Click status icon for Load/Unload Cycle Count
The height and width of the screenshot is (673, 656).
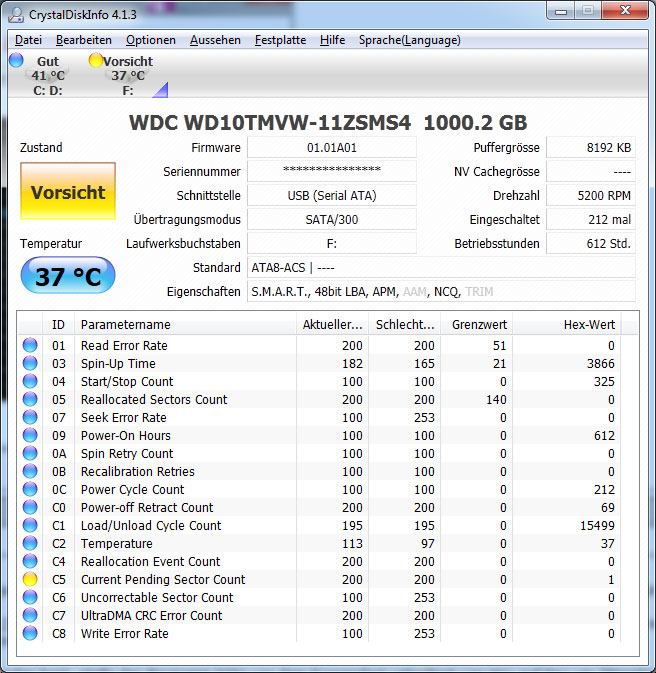click(x=30, y=525)
